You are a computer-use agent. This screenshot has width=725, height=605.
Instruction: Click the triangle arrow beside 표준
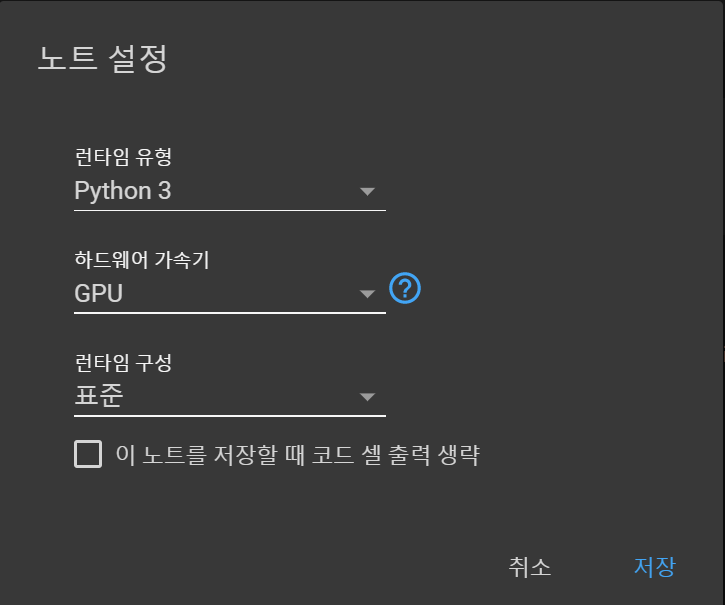367,397
